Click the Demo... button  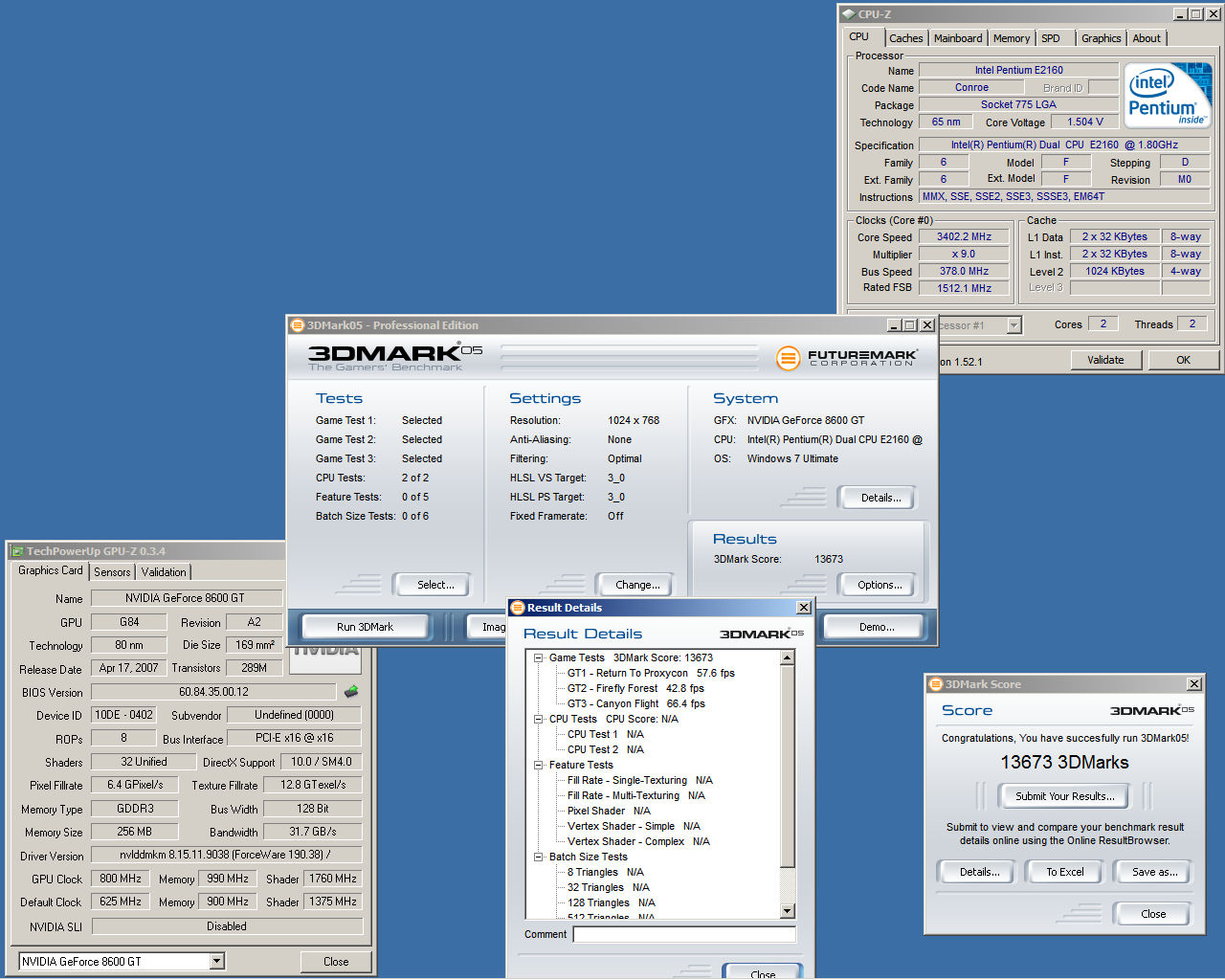tap(877, 627)
